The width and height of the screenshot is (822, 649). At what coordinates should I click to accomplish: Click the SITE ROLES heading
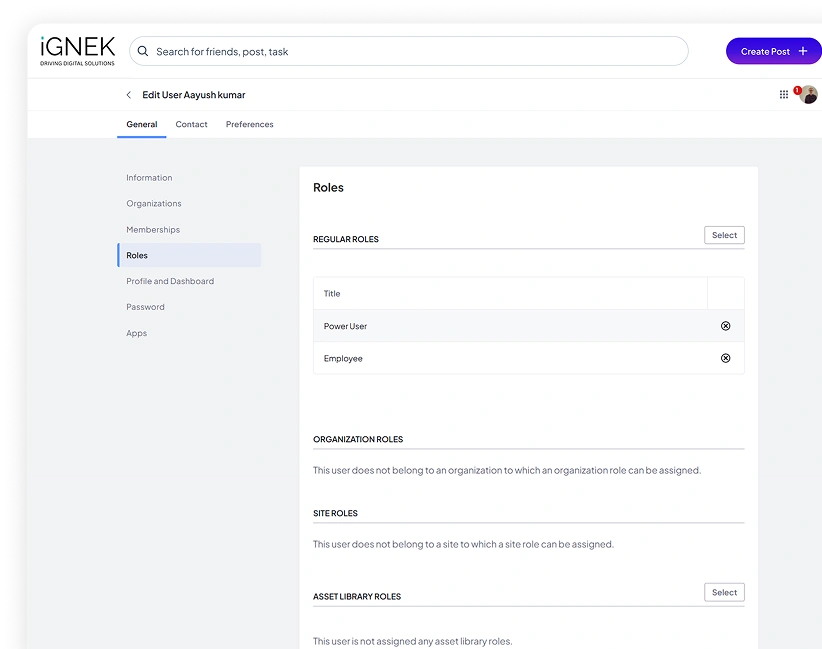coord(335,513)
